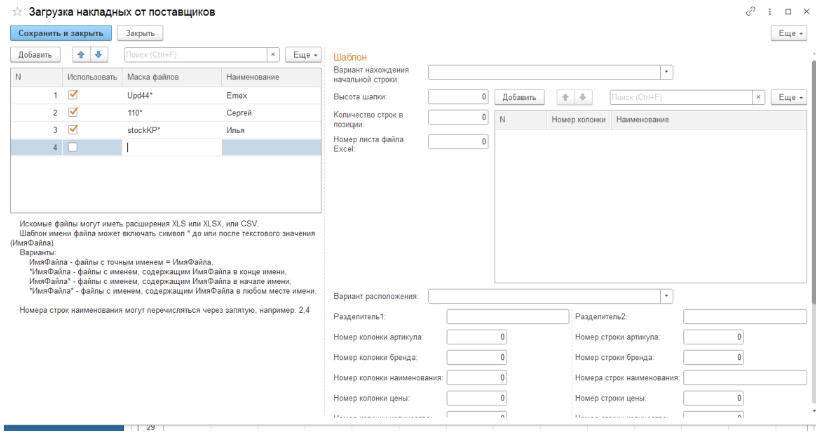830x437 pixels.
Task: Move template column up using arrow icon
Action: pyautogui.click(x=565, y=97)
